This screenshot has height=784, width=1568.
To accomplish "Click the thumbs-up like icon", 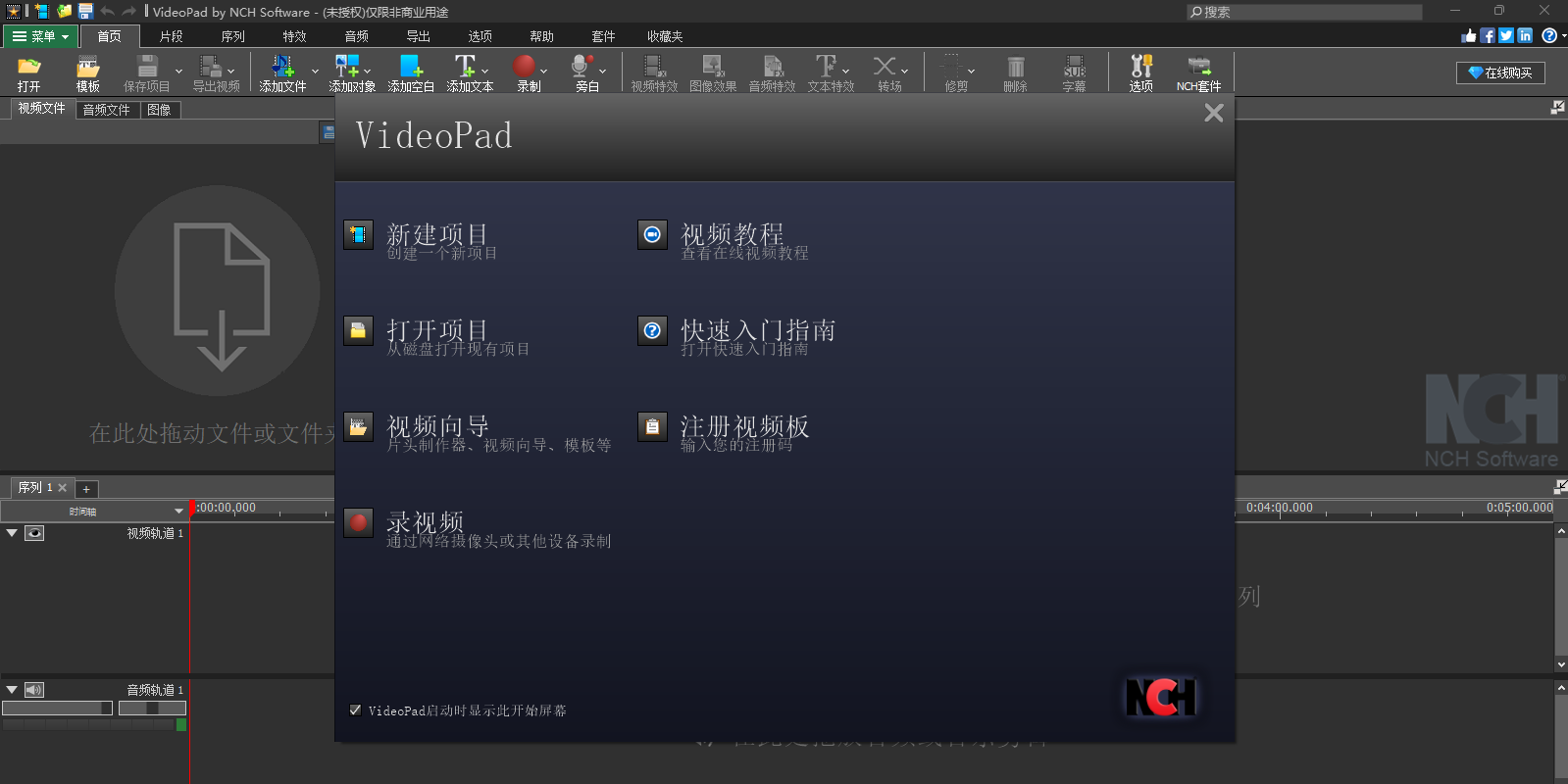I will click(x=1469, y=35).
